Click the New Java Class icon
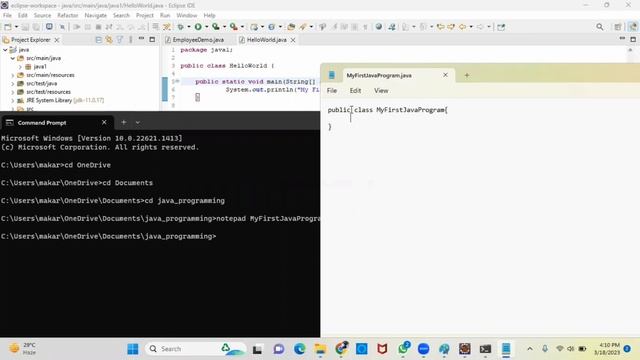 point(271,27)
